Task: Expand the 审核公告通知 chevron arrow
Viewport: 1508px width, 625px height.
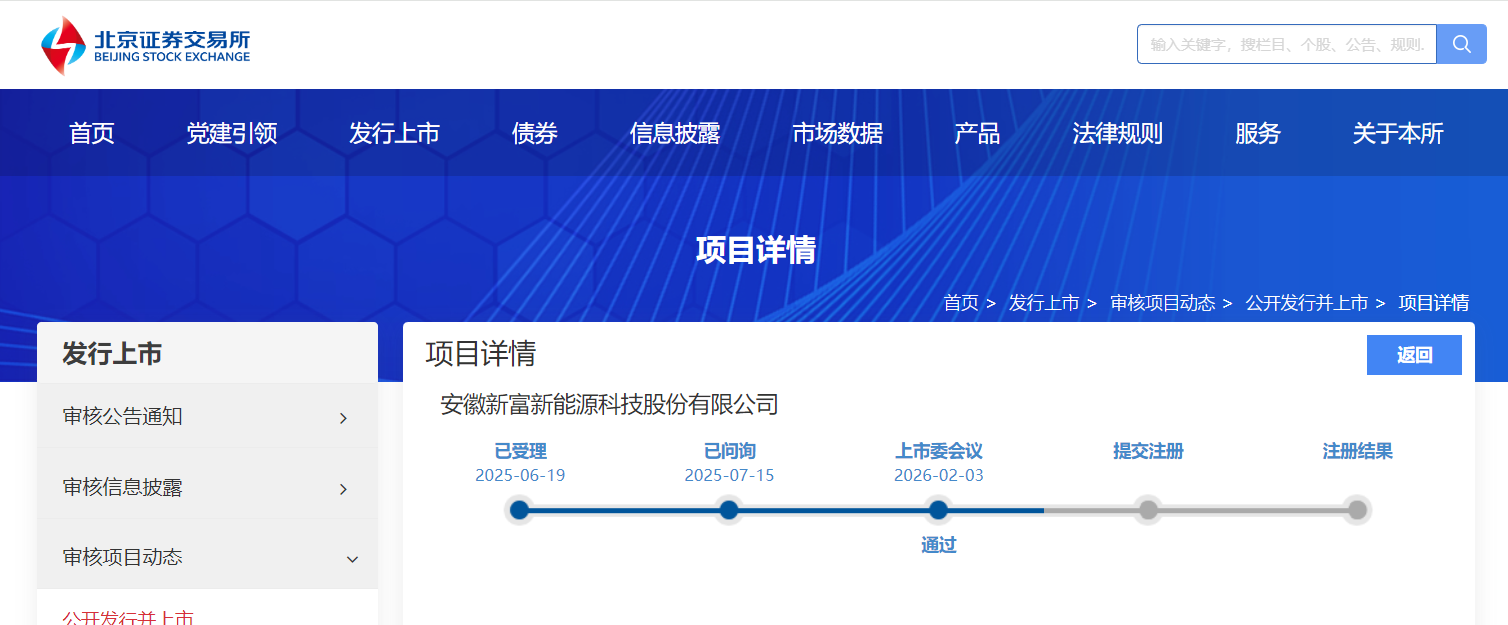Action: coord(343,418)
